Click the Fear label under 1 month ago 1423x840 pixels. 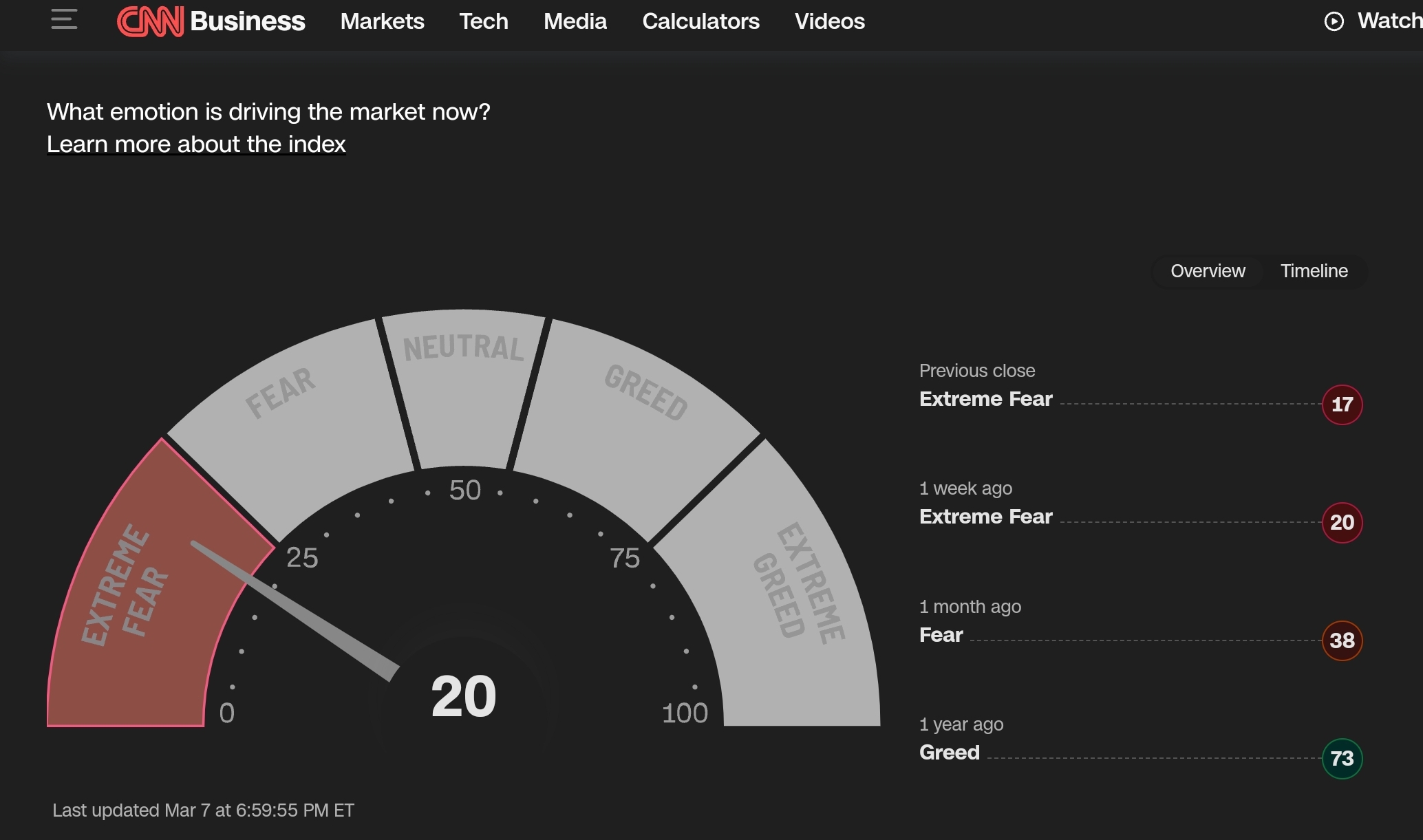(941, 635)
